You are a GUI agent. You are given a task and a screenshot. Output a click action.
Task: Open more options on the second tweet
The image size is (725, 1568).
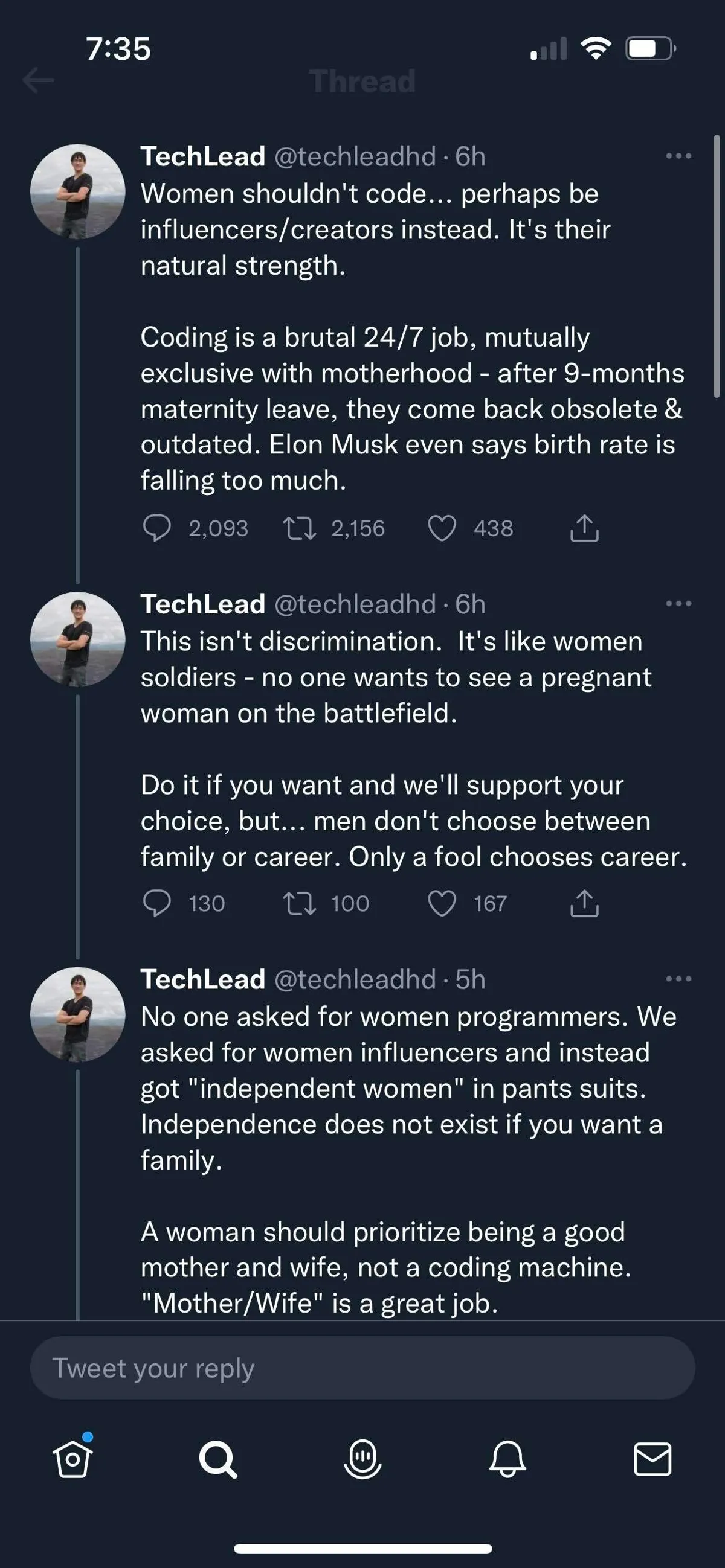coord(678,604)
